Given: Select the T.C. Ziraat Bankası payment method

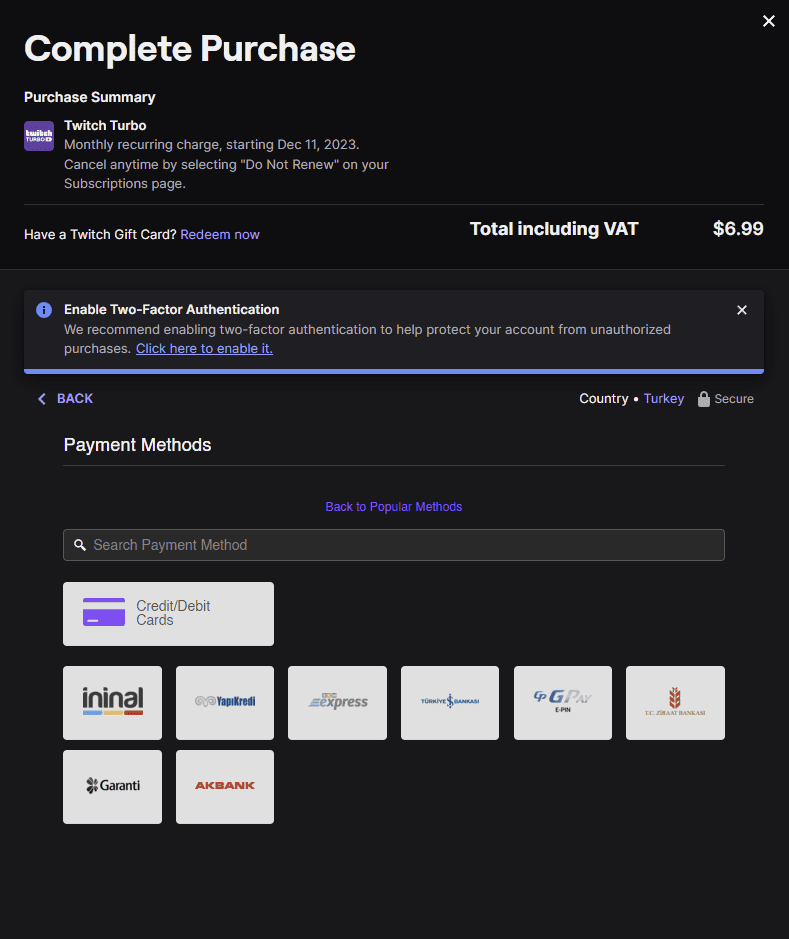Looking at the screenshot, I should (x=675, y=703).
